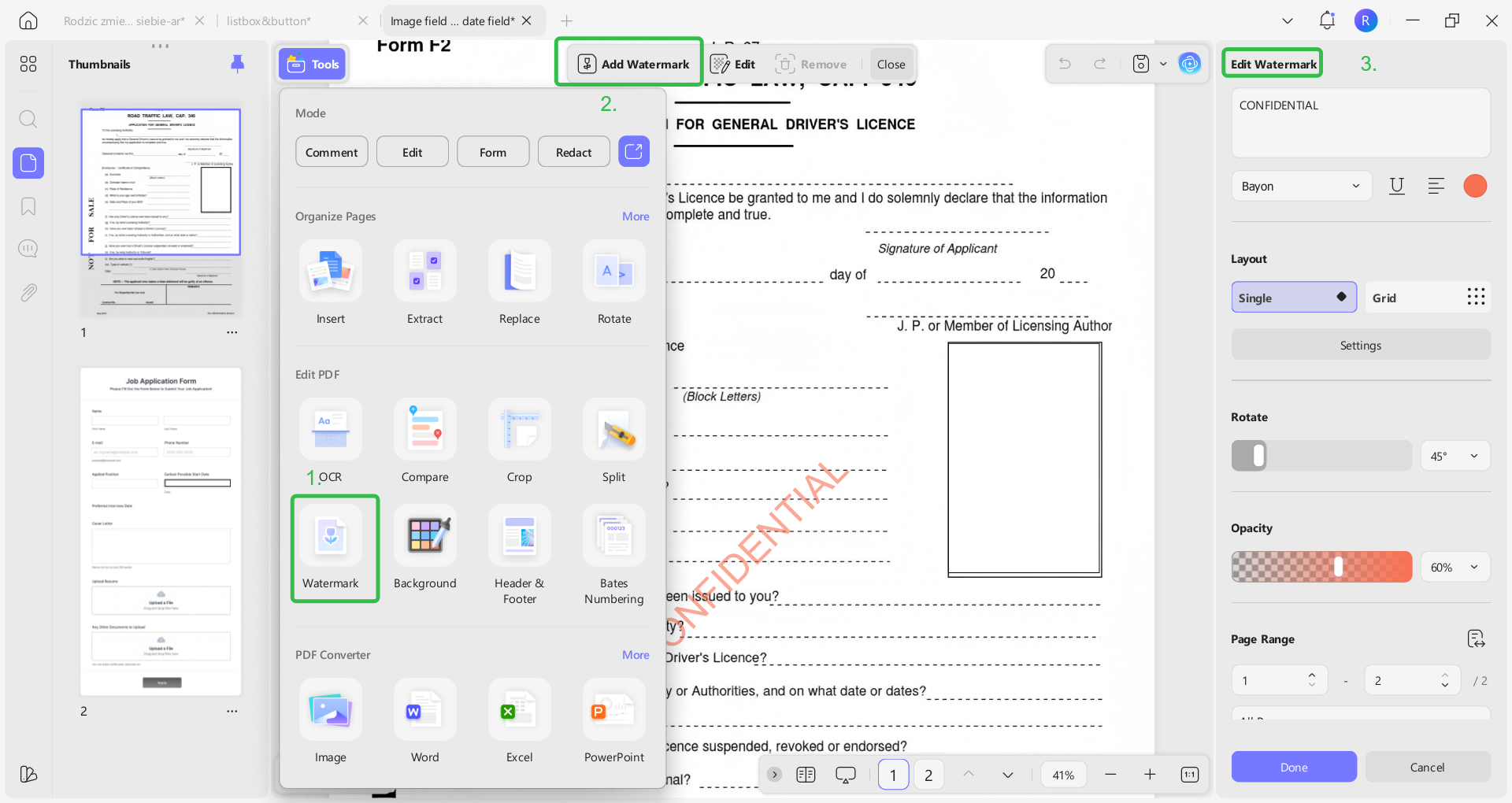The image size is (1512, 803).
Task: Open the Watermark tool
Action: click(331, 548)
